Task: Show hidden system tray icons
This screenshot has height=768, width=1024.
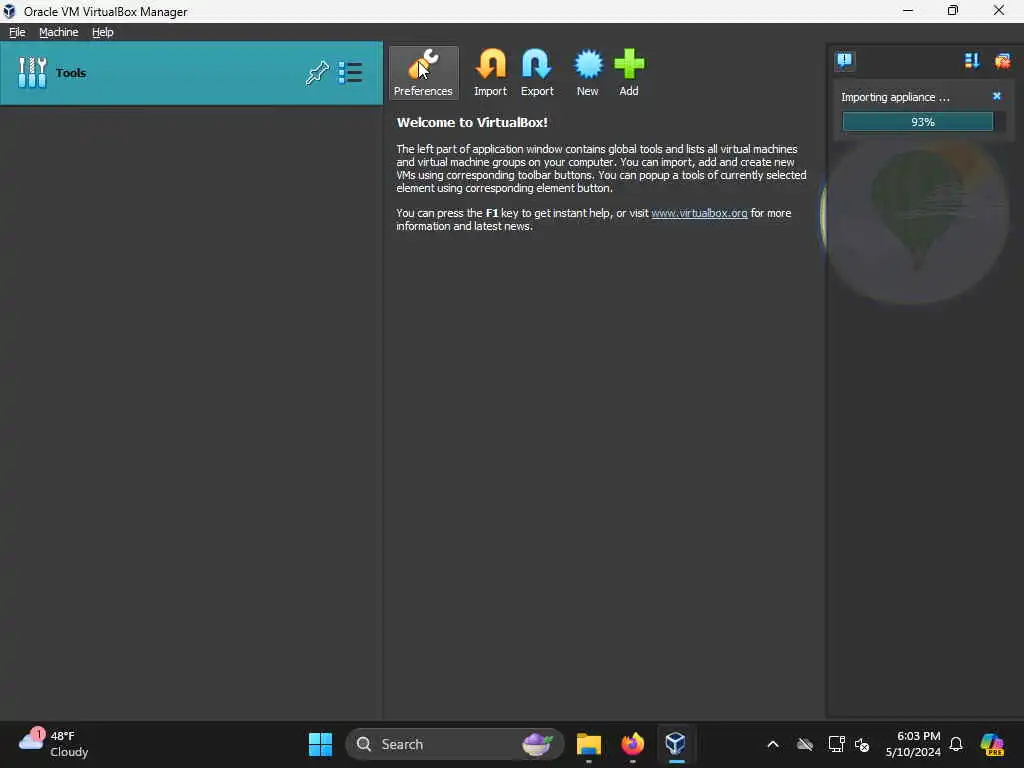Action: coord(773,744)
